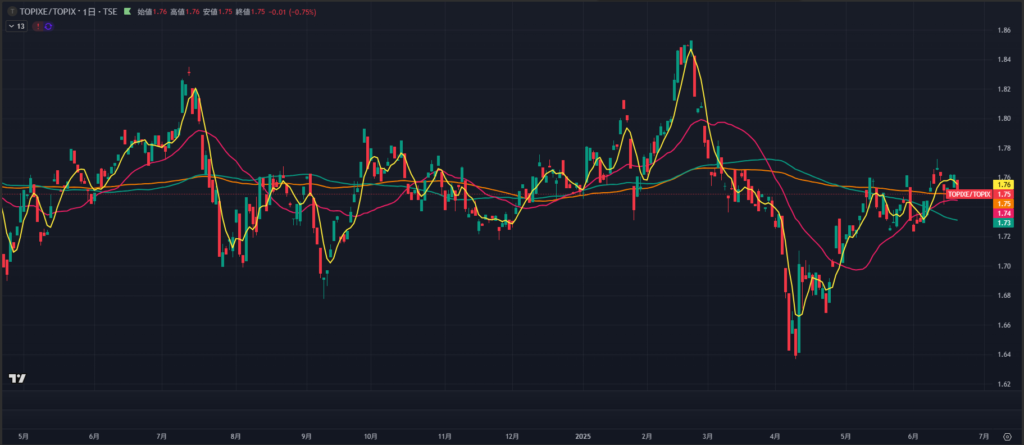1024x445 pixels.
Task: Click the 4月 label on time axis
Action: [x=775, y=436]
